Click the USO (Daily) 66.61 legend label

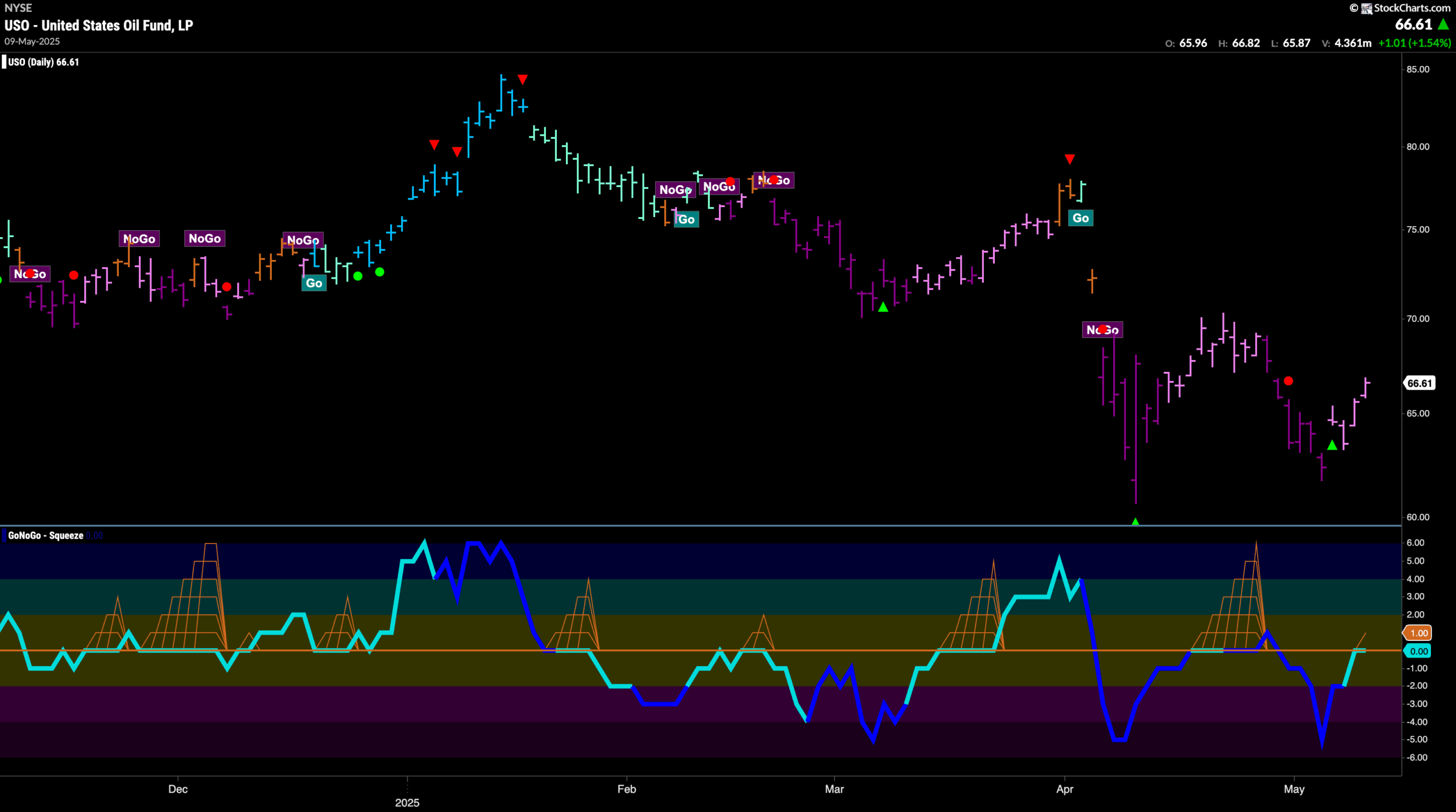(x=43, y=62)
